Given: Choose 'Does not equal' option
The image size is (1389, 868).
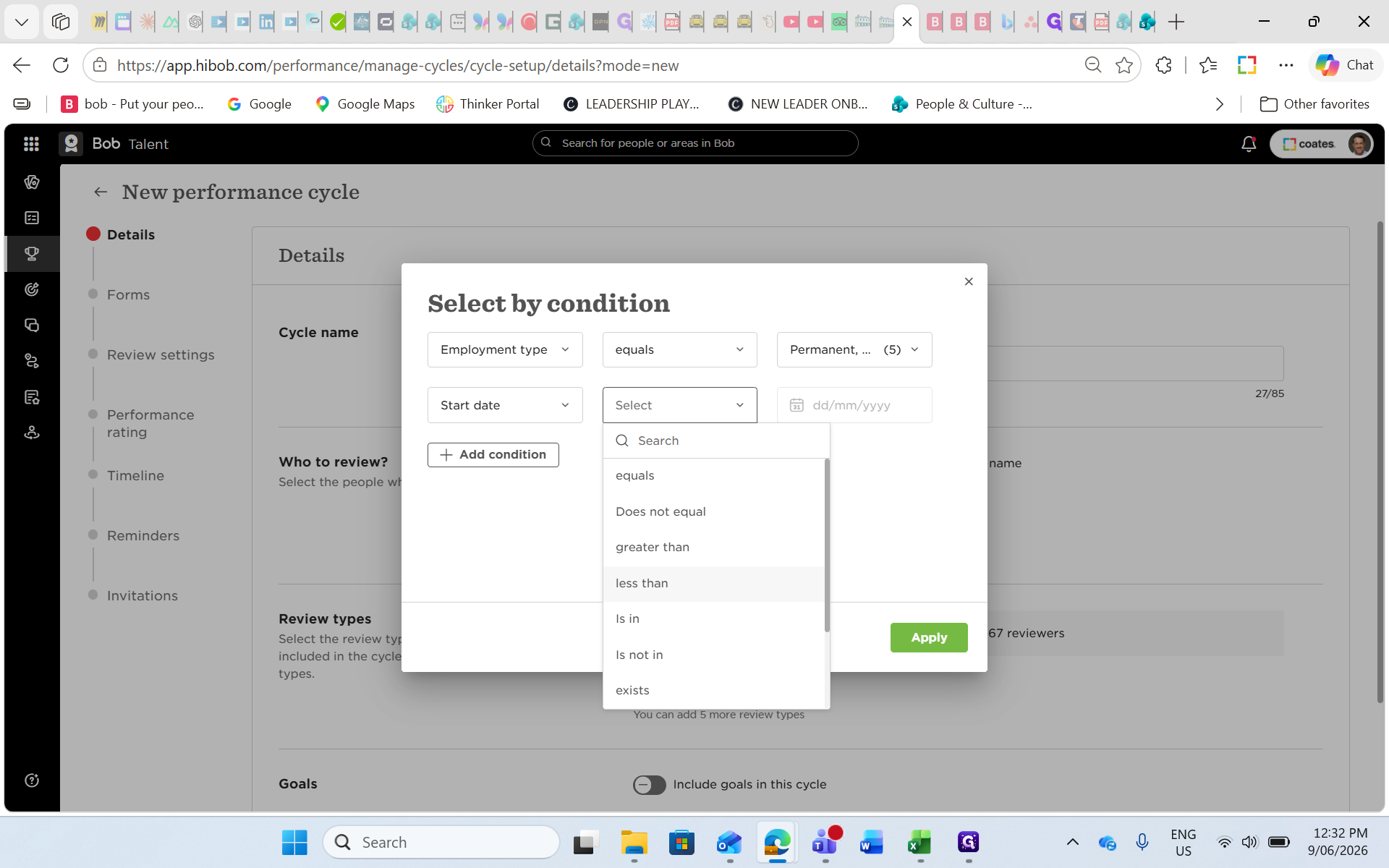Looking at the screenshot, I should point(713,511).
